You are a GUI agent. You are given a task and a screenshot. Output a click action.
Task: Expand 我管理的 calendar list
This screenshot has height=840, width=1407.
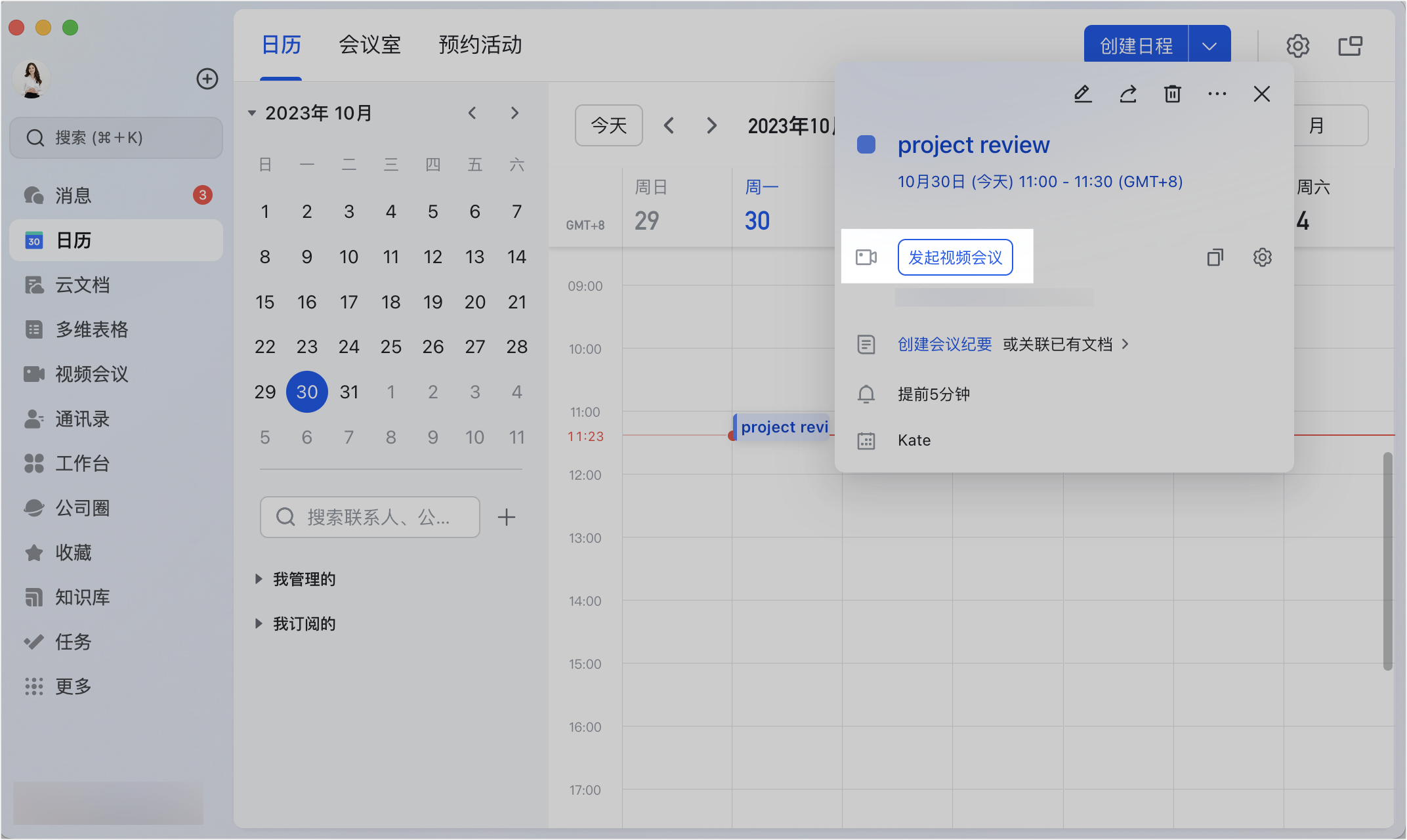click(x=259, y=579)
